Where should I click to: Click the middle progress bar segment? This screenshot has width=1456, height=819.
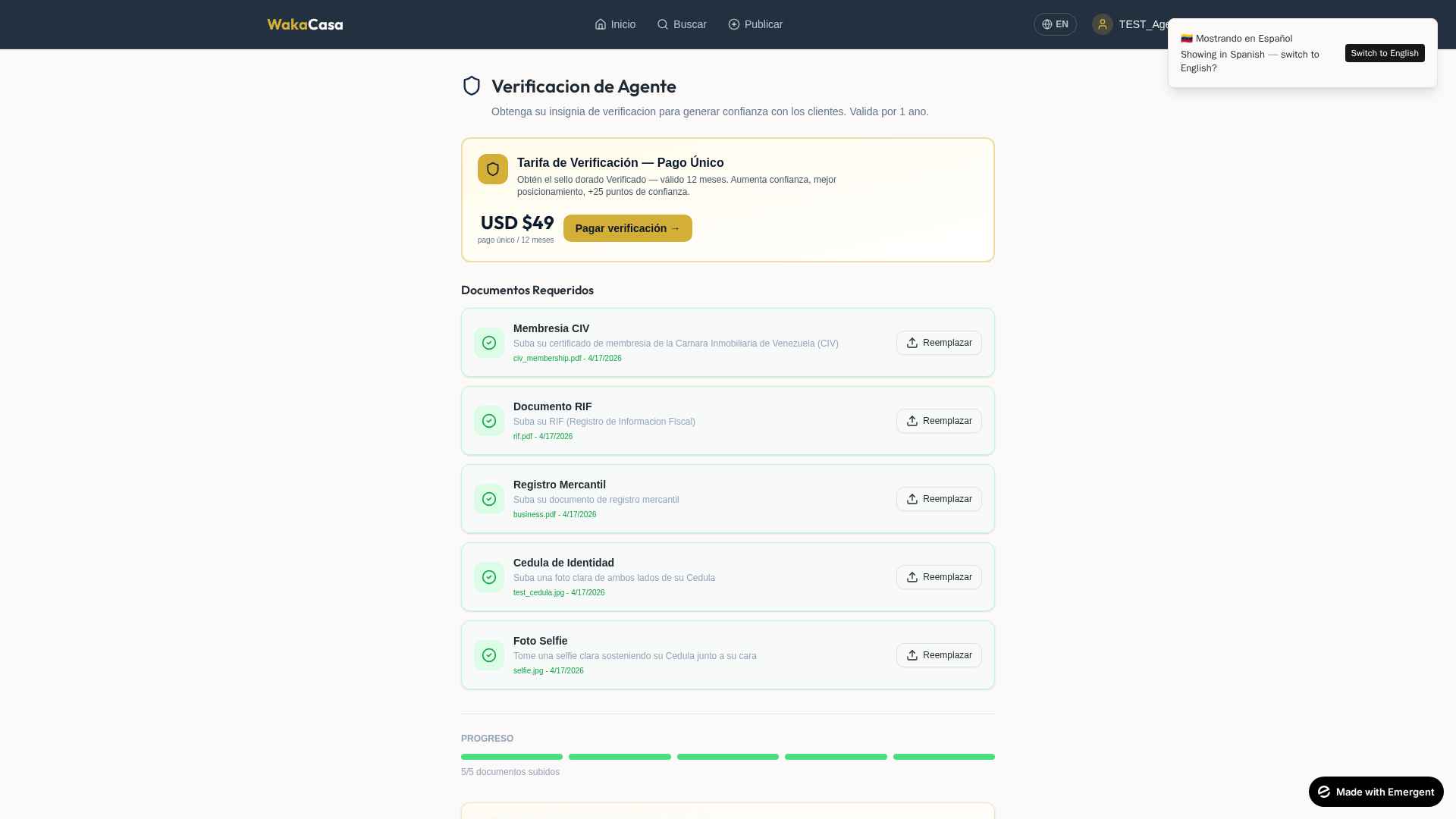728,757
